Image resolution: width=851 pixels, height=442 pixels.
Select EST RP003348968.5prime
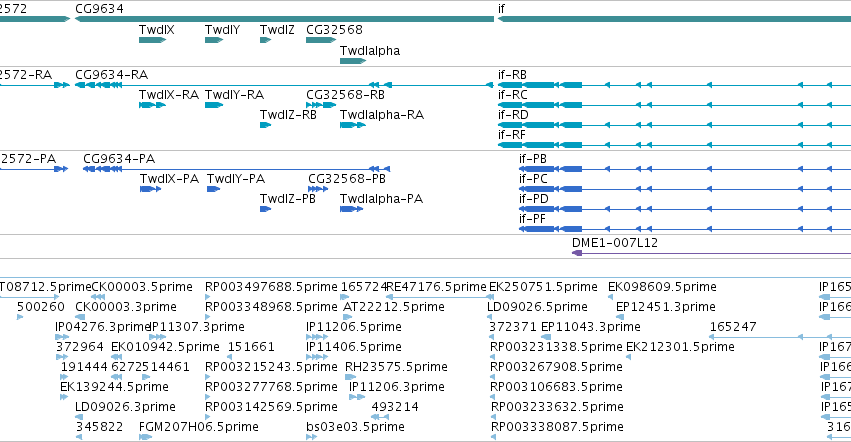(271, 307)
